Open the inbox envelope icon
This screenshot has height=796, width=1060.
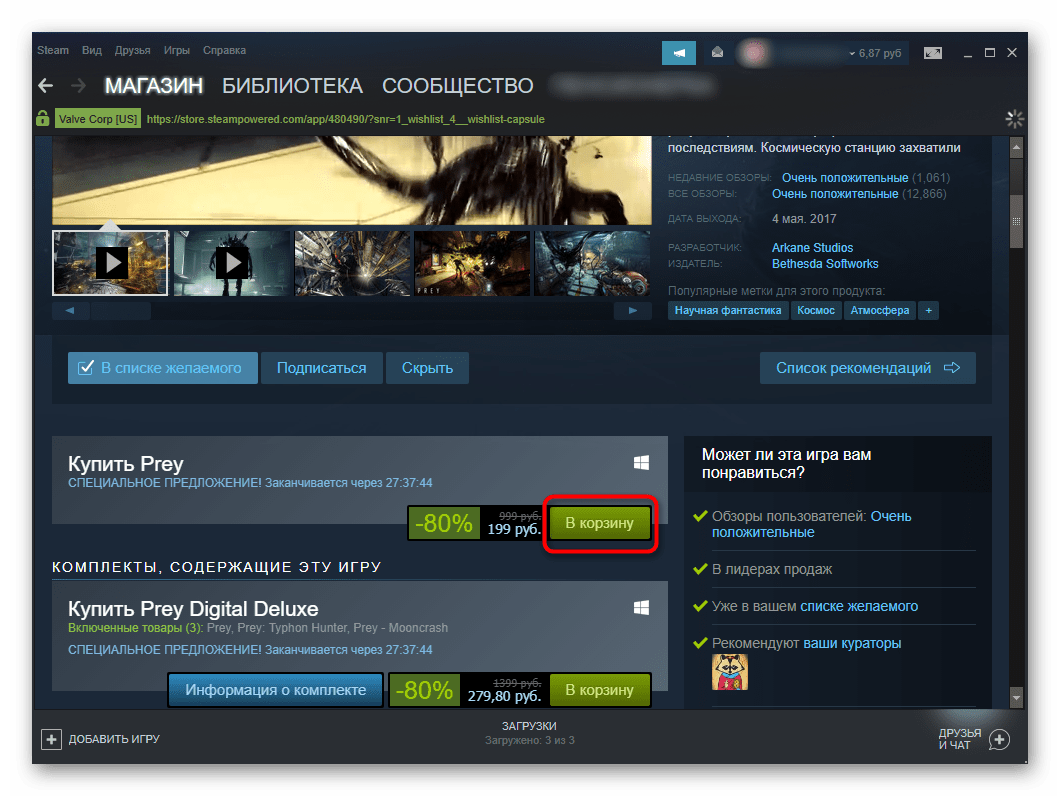click(x=717, y=52)
